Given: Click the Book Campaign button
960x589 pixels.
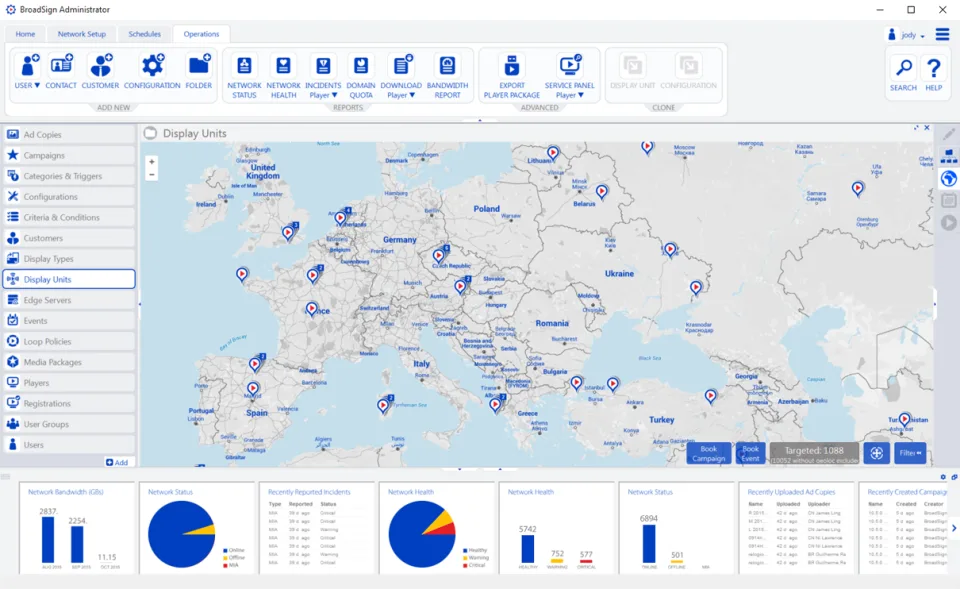Looking at the screenshot, I should (x=708, y=453).
